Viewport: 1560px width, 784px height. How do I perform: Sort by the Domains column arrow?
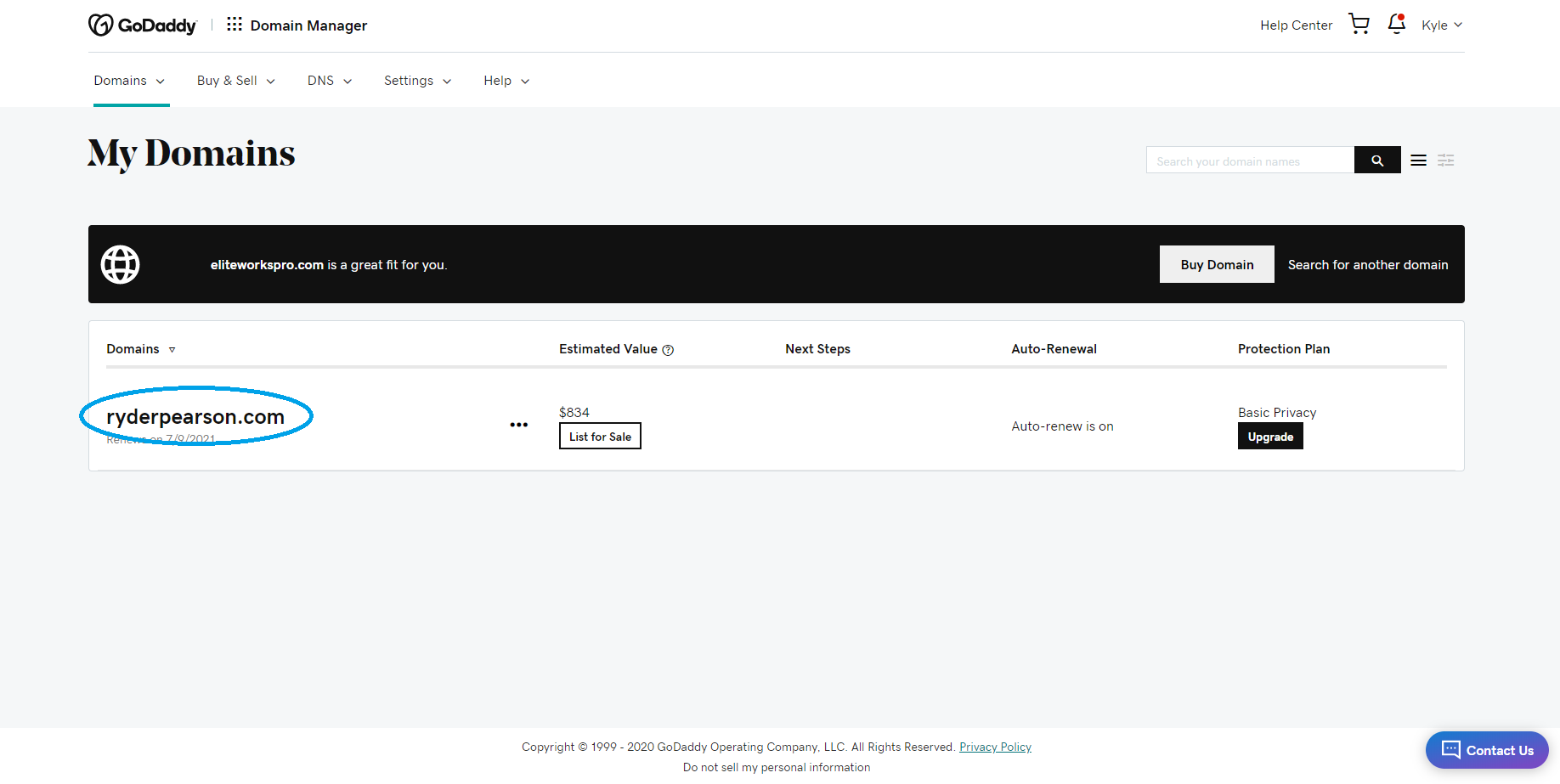pyautogui.click(x=172, y=350)
